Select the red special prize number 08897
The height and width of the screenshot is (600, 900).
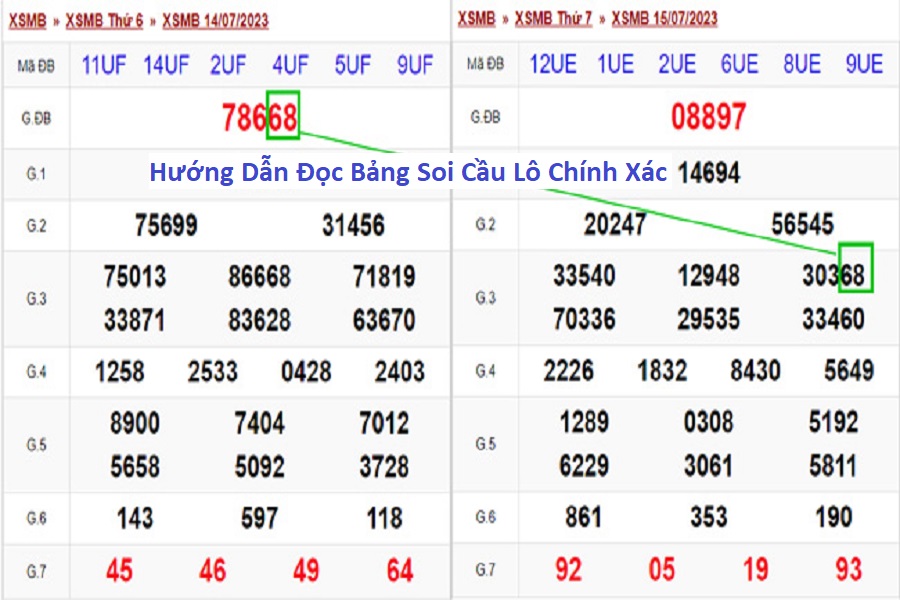tap(708, 117)
